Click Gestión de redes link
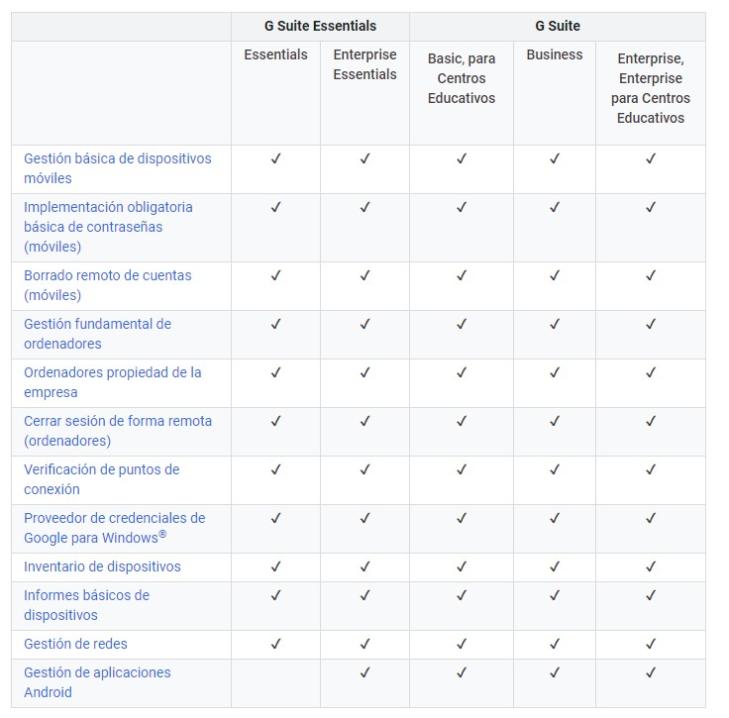The width and height of the screenshot is (729, 718). click(x=75, y=644)
